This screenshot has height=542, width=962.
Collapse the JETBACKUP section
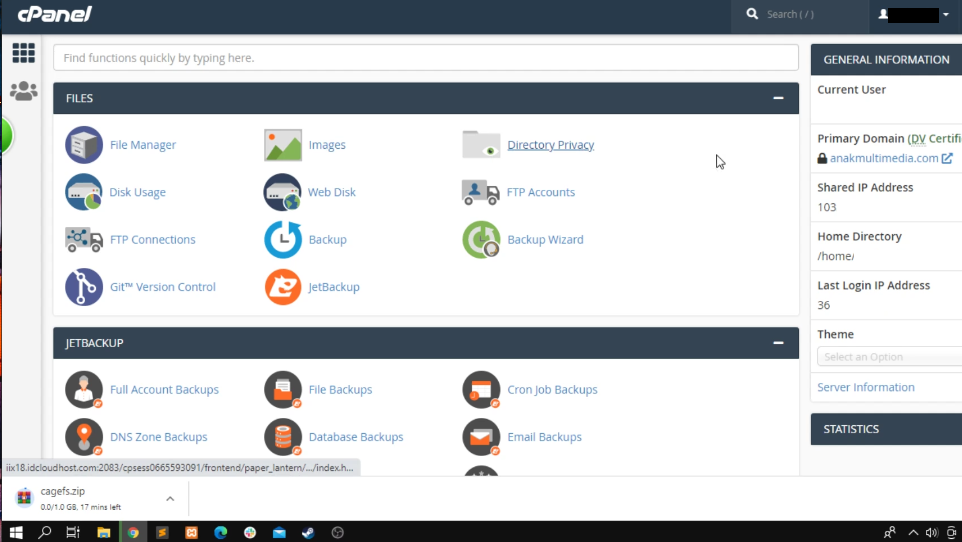[778, 343]
